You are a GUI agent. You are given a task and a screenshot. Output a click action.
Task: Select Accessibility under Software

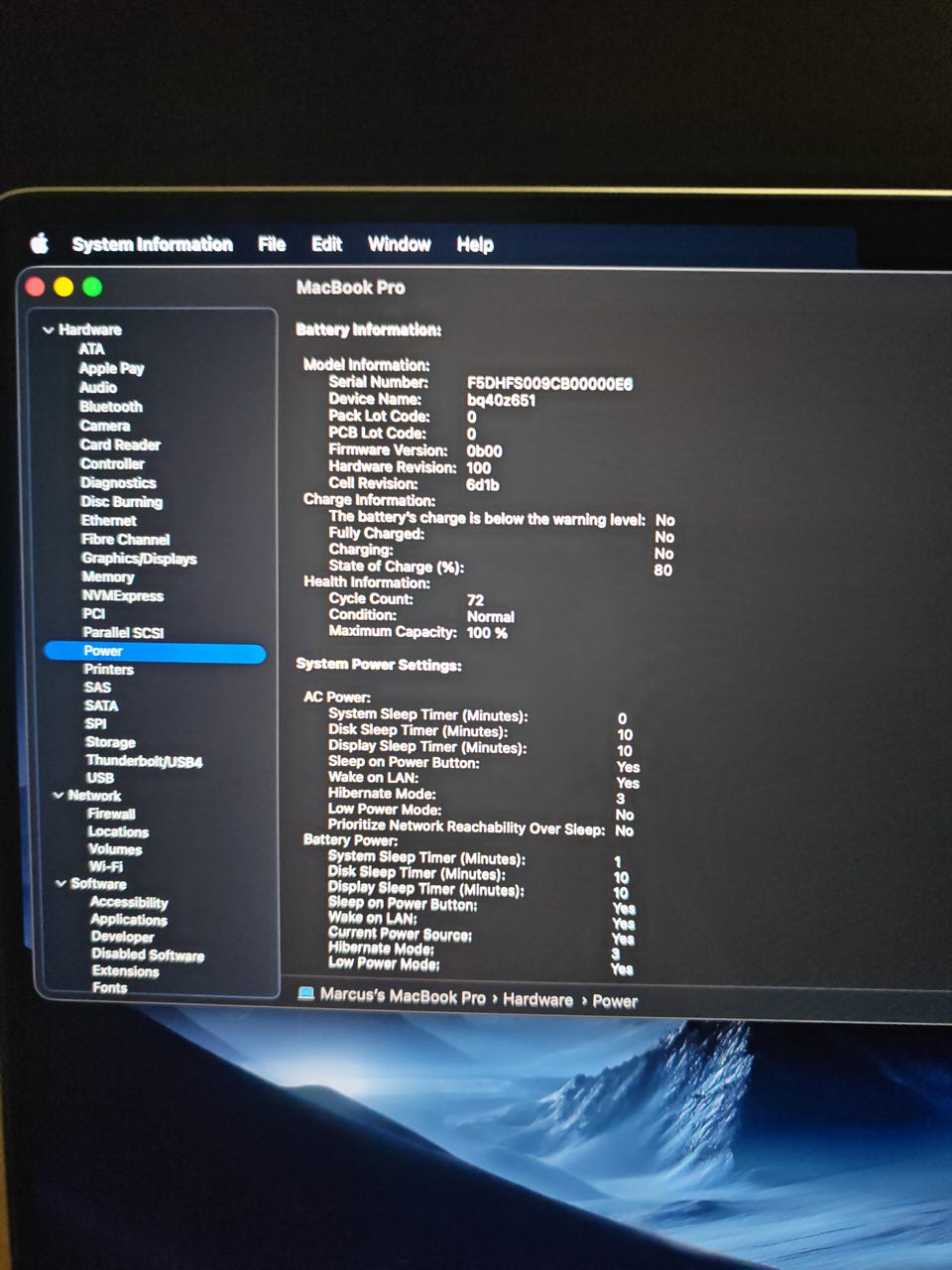click(x=129, y=902)
